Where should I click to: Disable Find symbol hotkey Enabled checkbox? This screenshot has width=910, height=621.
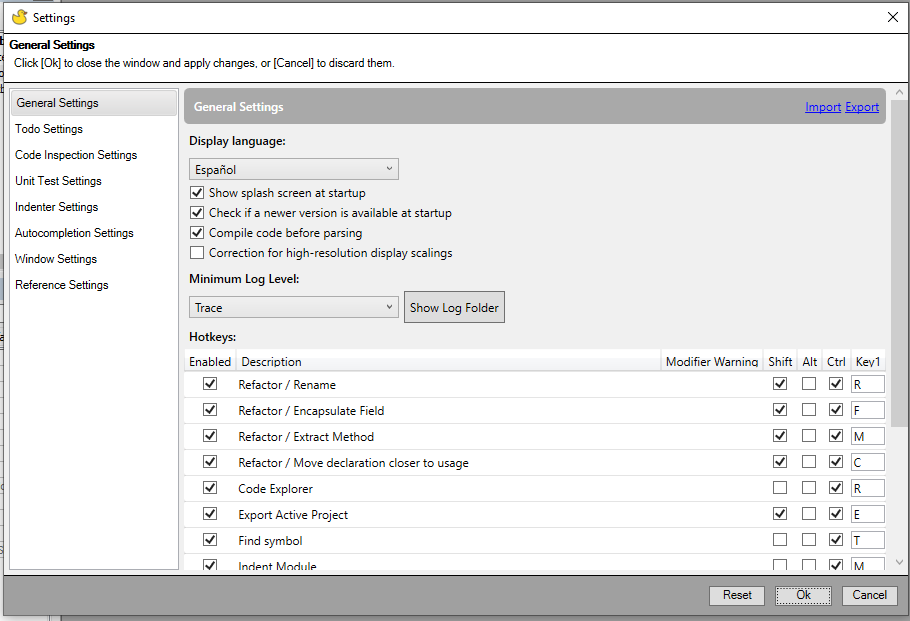pos(210,540)
